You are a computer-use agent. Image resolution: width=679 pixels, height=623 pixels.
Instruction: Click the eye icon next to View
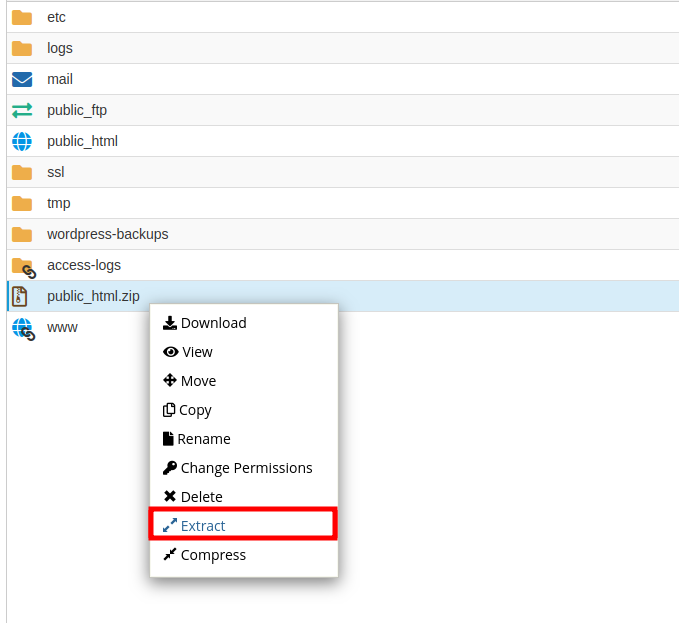click(171, 352)
